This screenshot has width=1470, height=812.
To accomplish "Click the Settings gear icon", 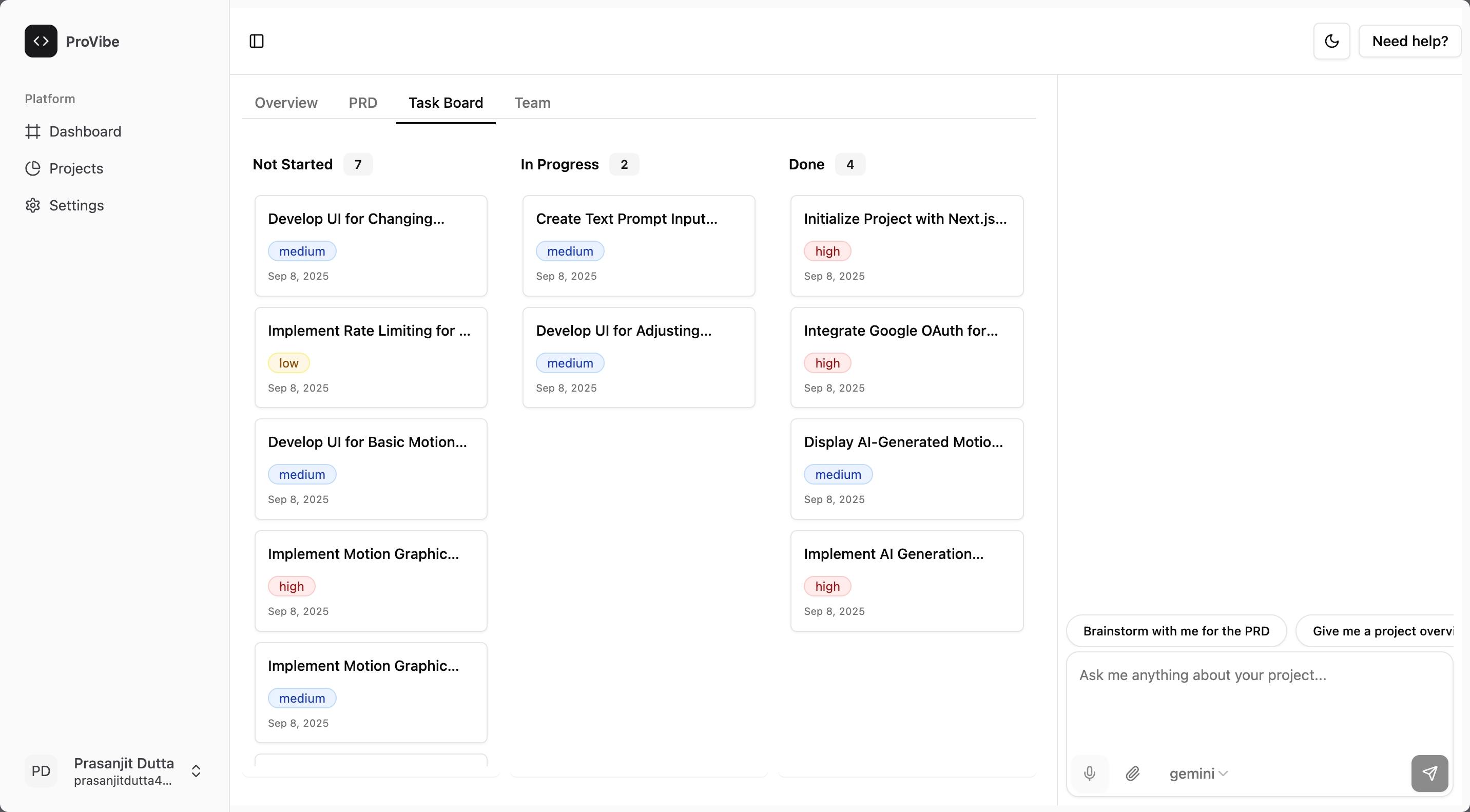I will point(33,205).
